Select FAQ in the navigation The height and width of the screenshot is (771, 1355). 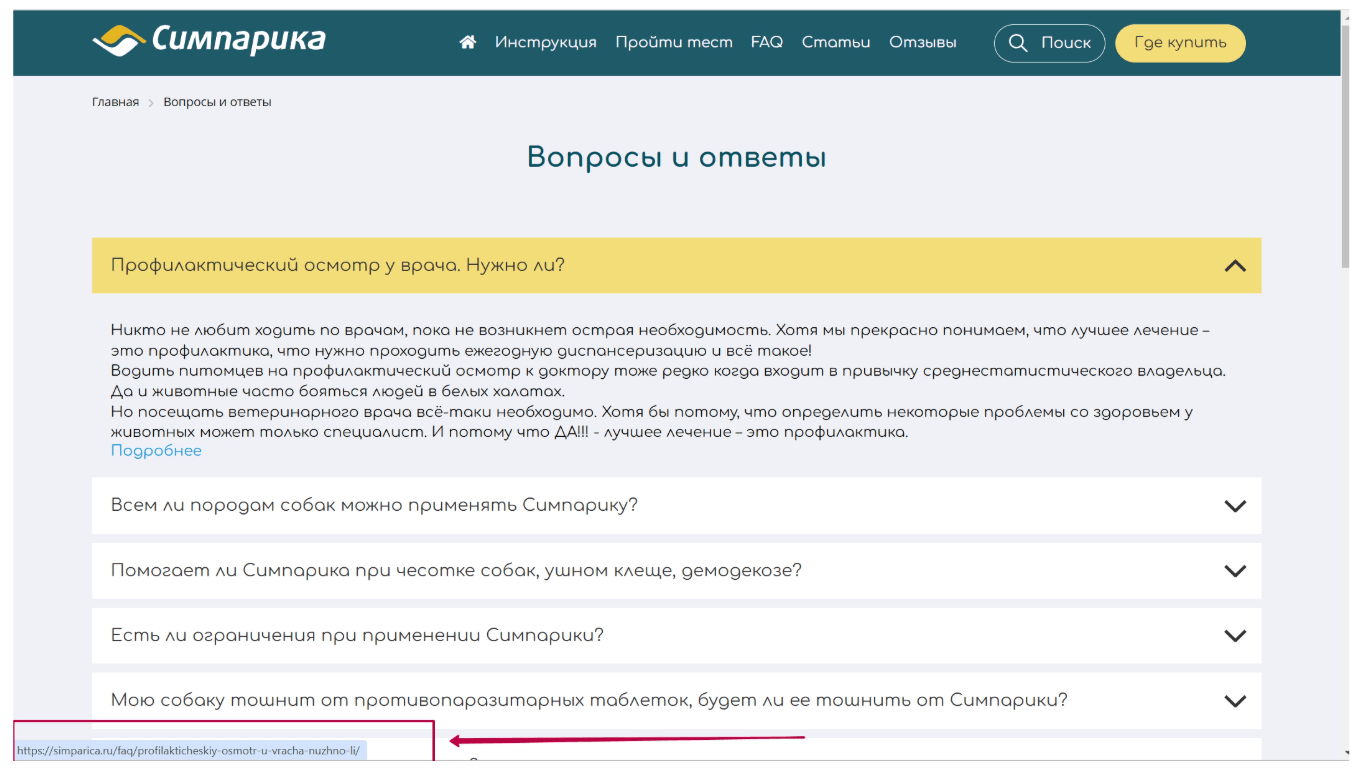[x=767, y=42]
